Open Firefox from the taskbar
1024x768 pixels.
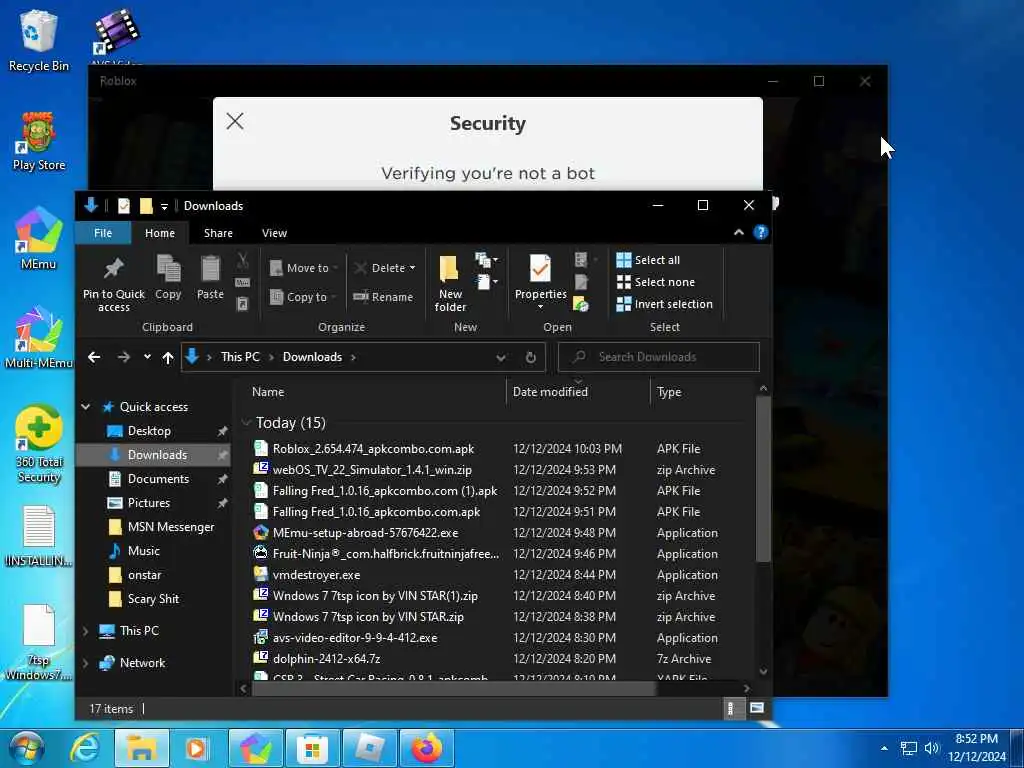point(426,748)
